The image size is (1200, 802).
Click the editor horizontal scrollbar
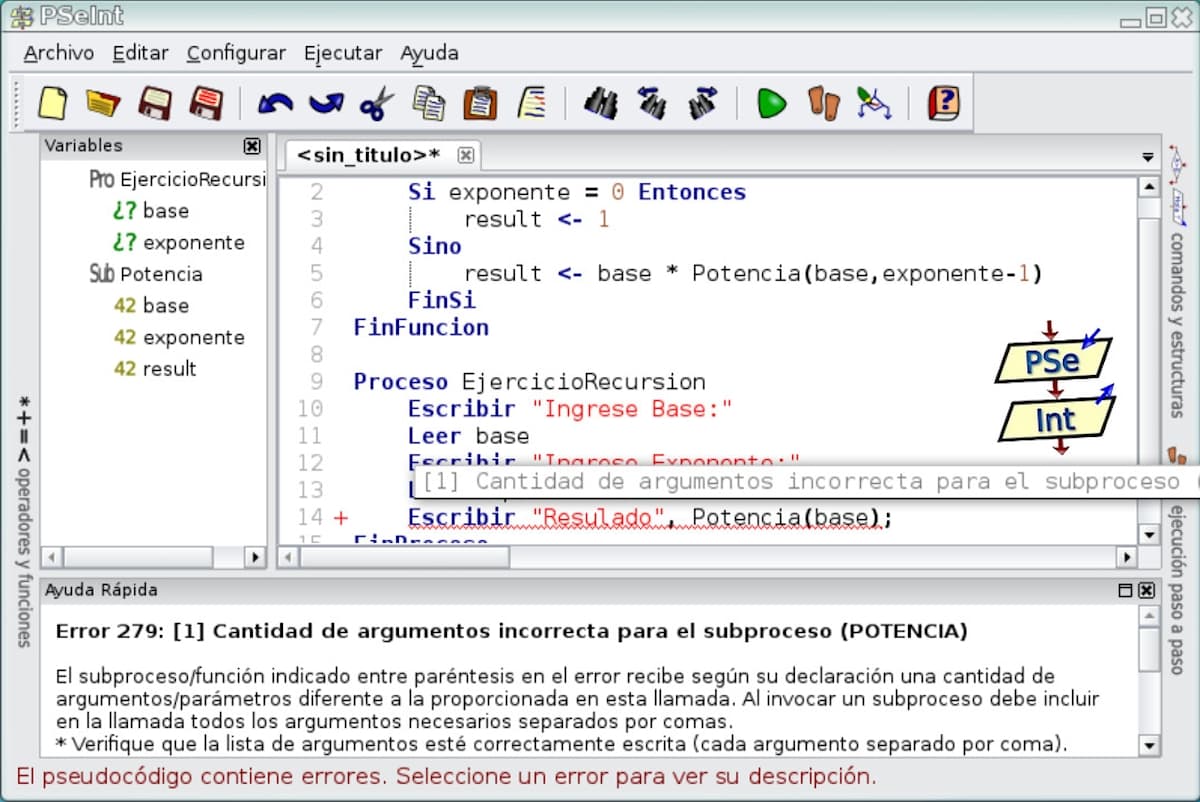700,557
